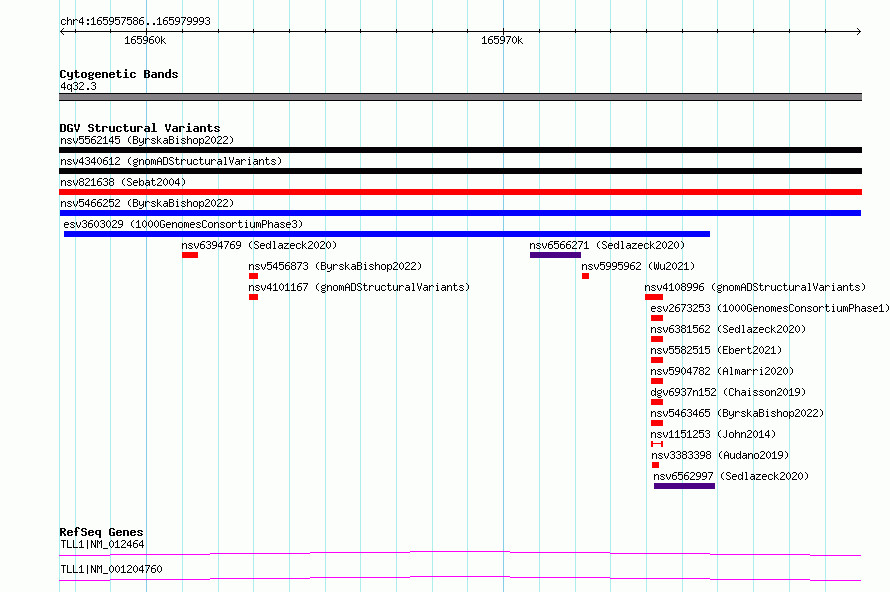Select the red dgv6937n152 (Chaisson2019) block
890x592 pixels.
(657, 402)
